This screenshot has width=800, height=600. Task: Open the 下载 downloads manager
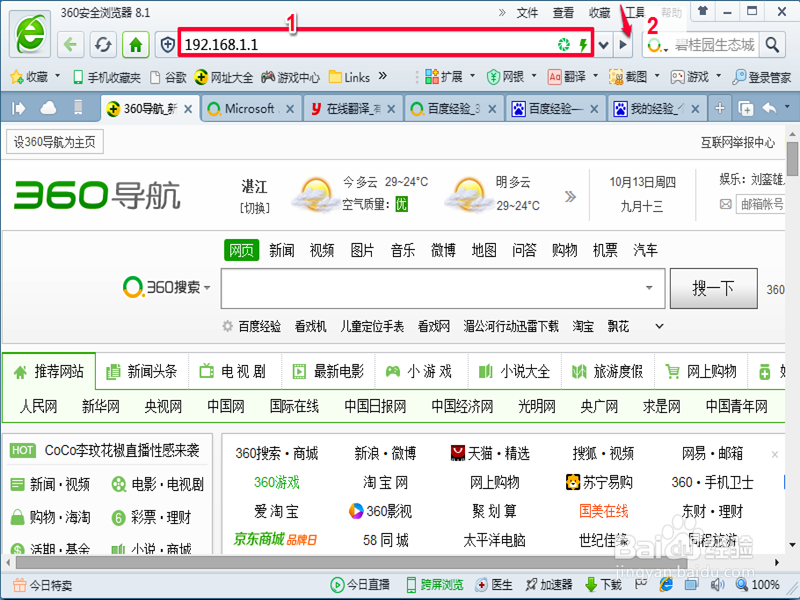coord(603,585)
